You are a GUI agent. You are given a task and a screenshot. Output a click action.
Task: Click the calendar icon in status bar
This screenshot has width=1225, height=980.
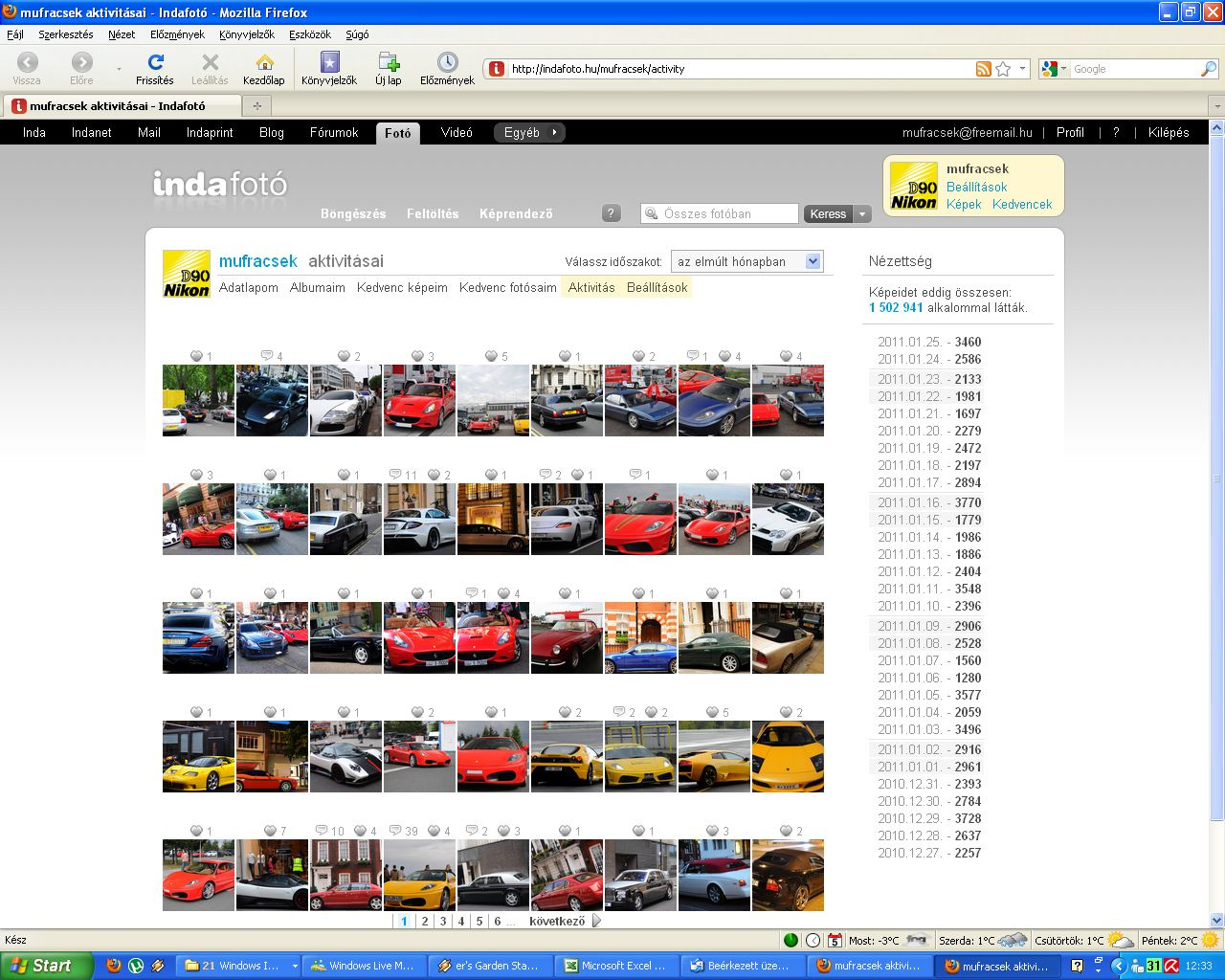(x=835, y=940)
